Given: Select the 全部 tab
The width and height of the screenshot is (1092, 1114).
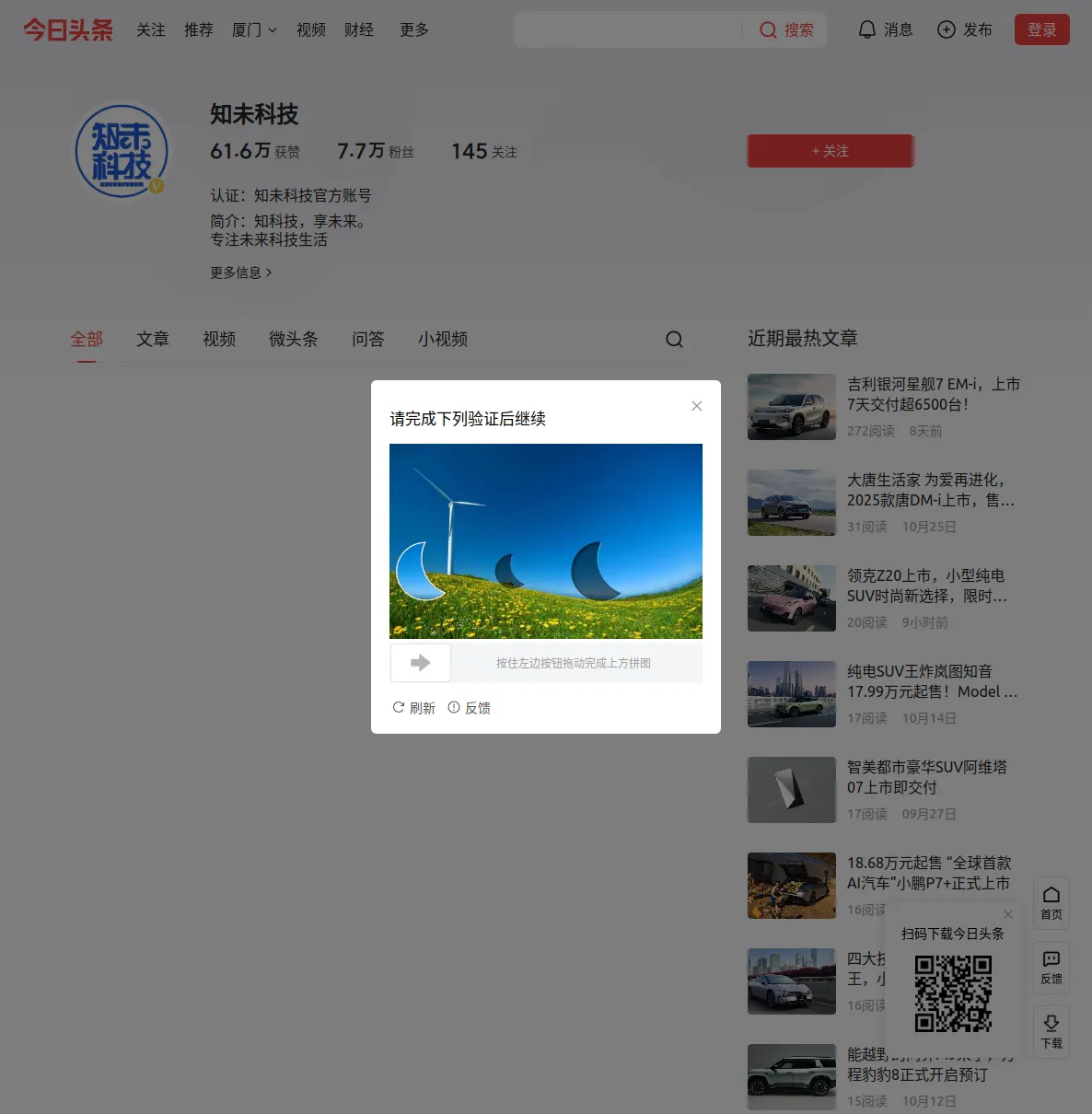Looking at the screenshot, I should [x=87, y=340].
